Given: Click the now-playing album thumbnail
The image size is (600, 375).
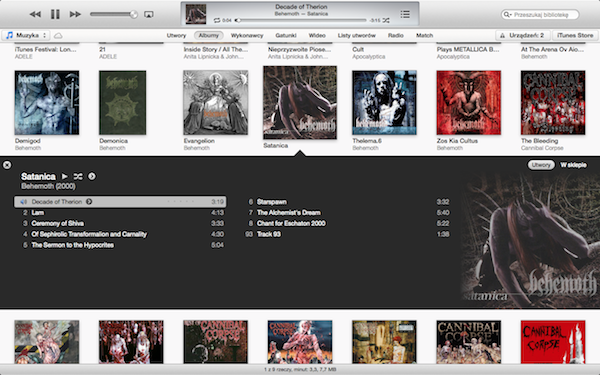Looking at the screenshot, I should point(196,14).
